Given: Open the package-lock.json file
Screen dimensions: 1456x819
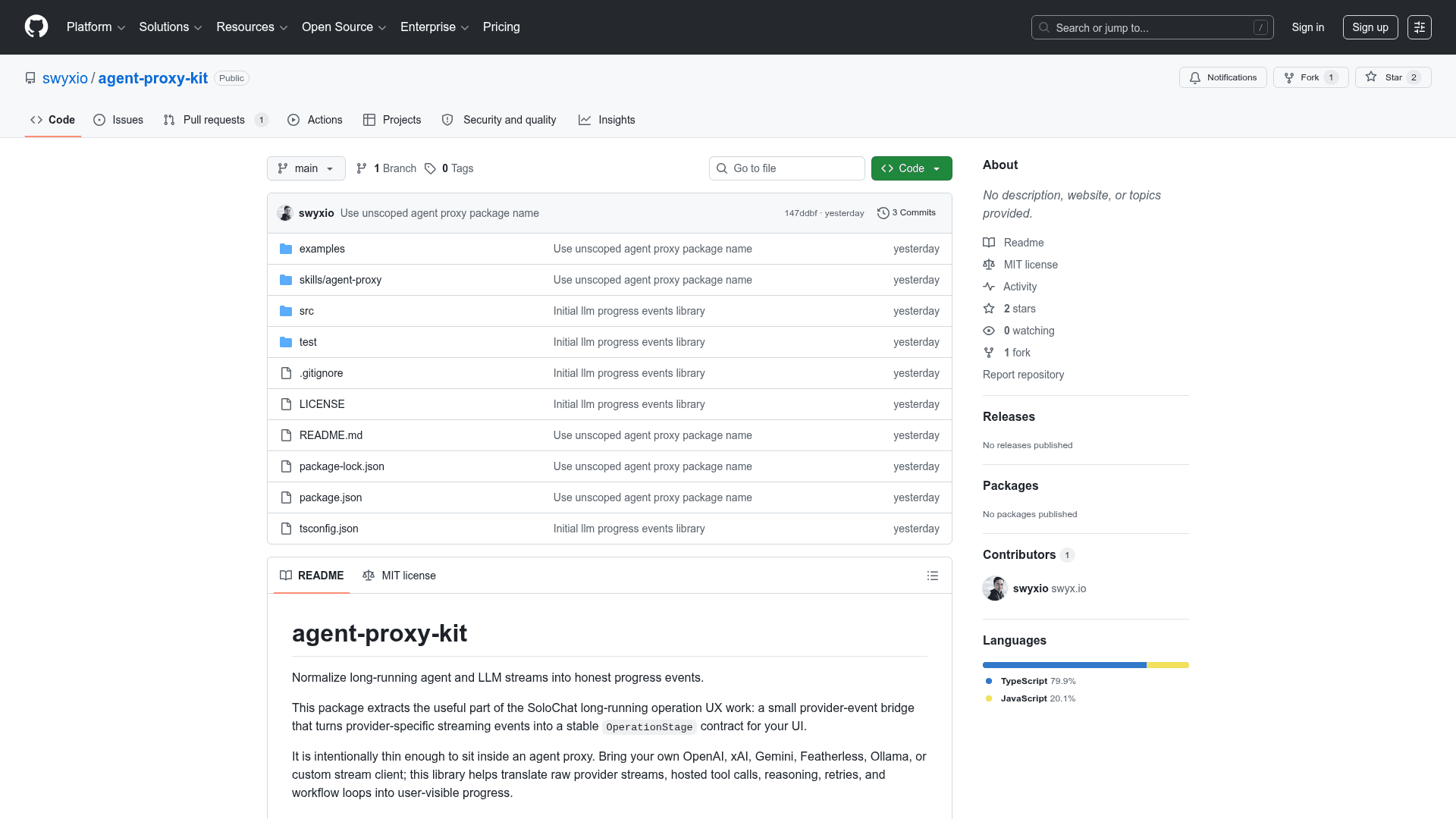Looking at the screenshot, I should click(x=342, y=466).
